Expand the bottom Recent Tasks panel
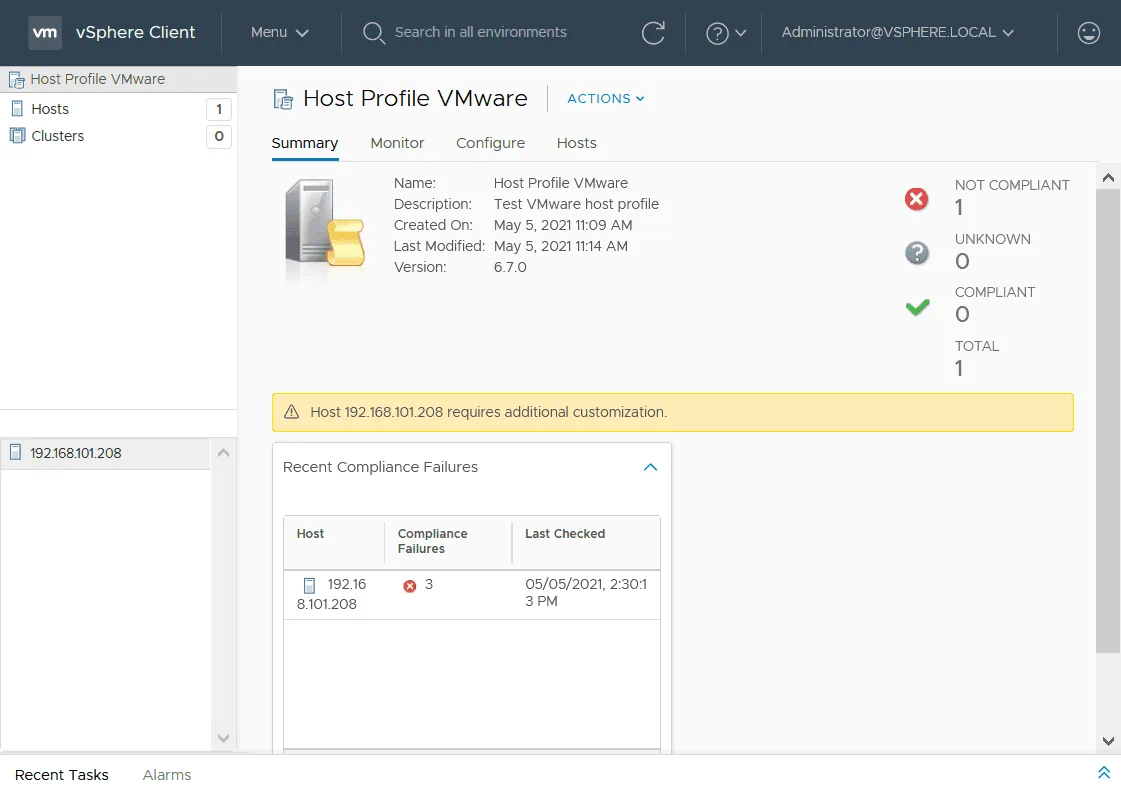 (1103, 773)
